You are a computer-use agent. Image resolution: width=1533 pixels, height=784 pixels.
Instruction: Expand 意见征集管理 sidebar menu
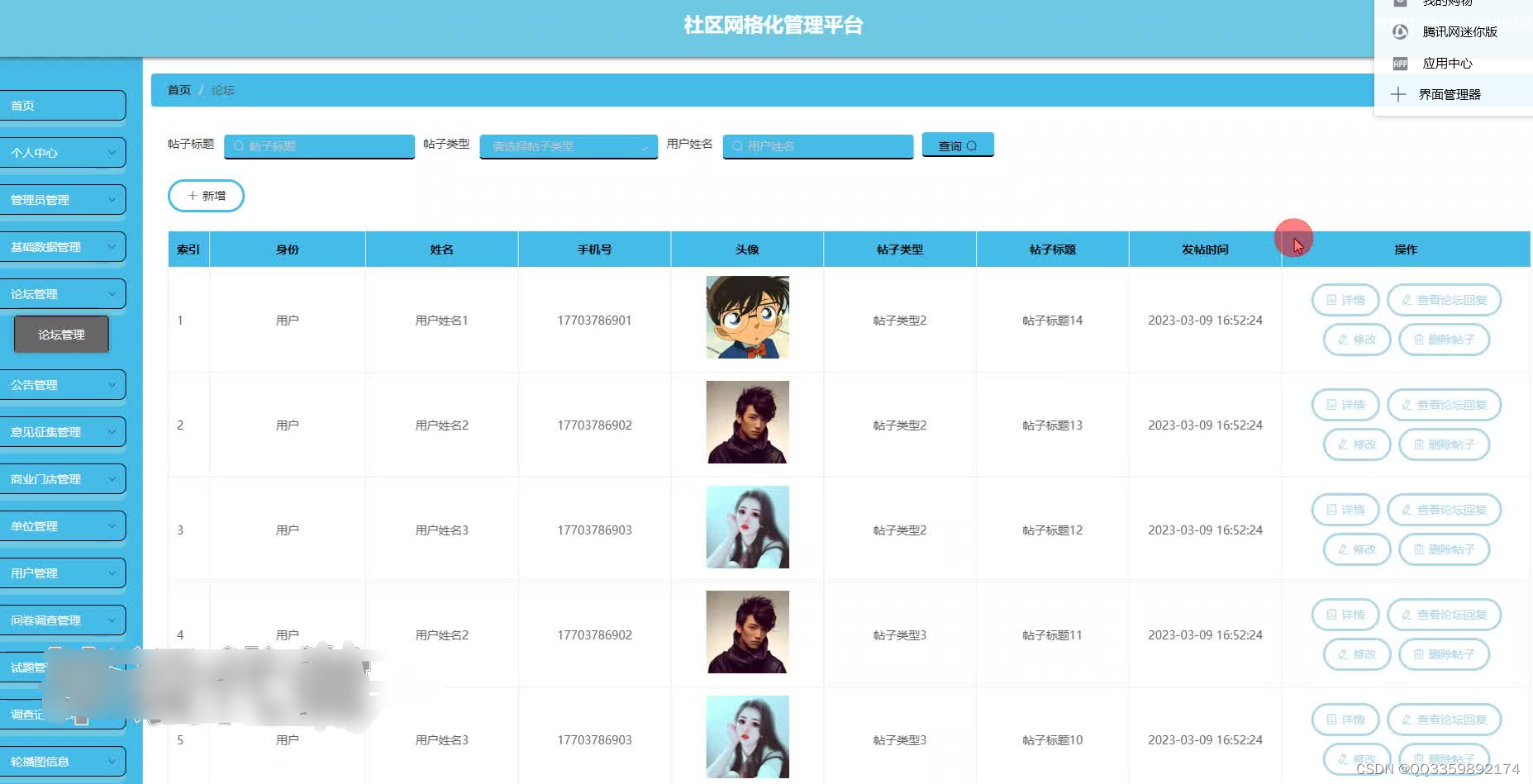tap(63, 432)
